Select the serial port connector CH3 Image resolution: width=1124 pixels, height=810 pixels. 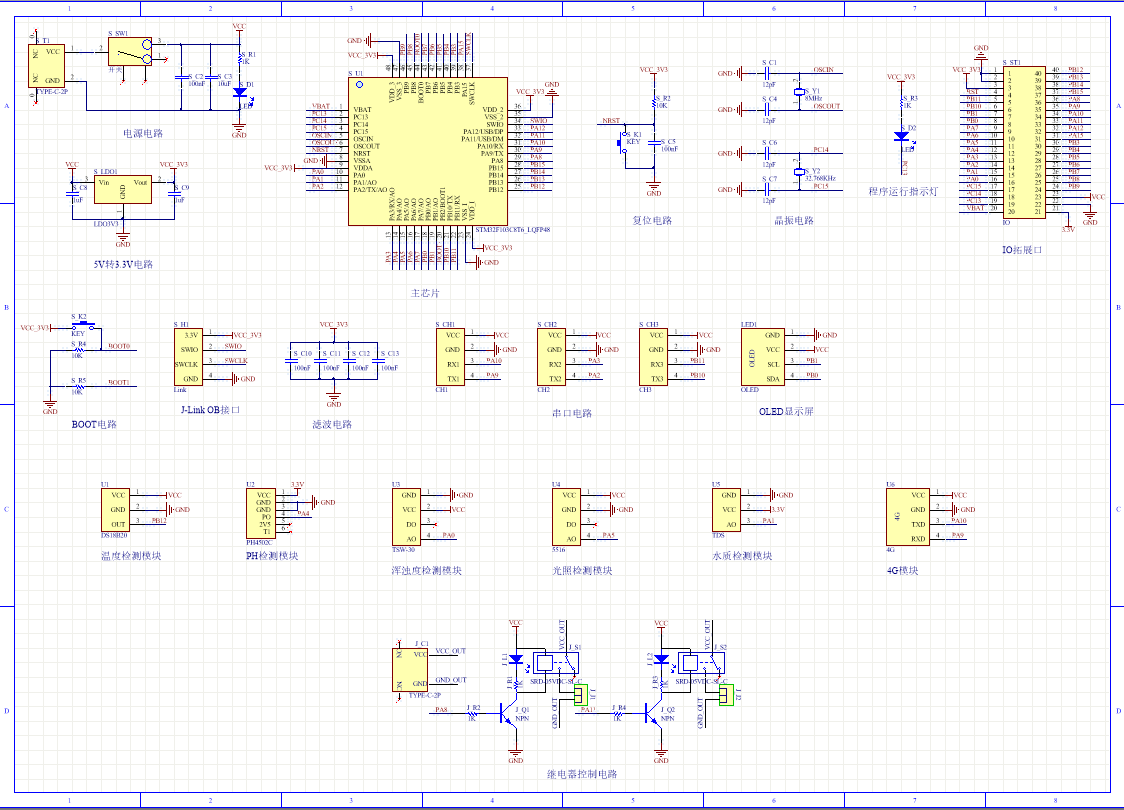(x=654, y=357)
